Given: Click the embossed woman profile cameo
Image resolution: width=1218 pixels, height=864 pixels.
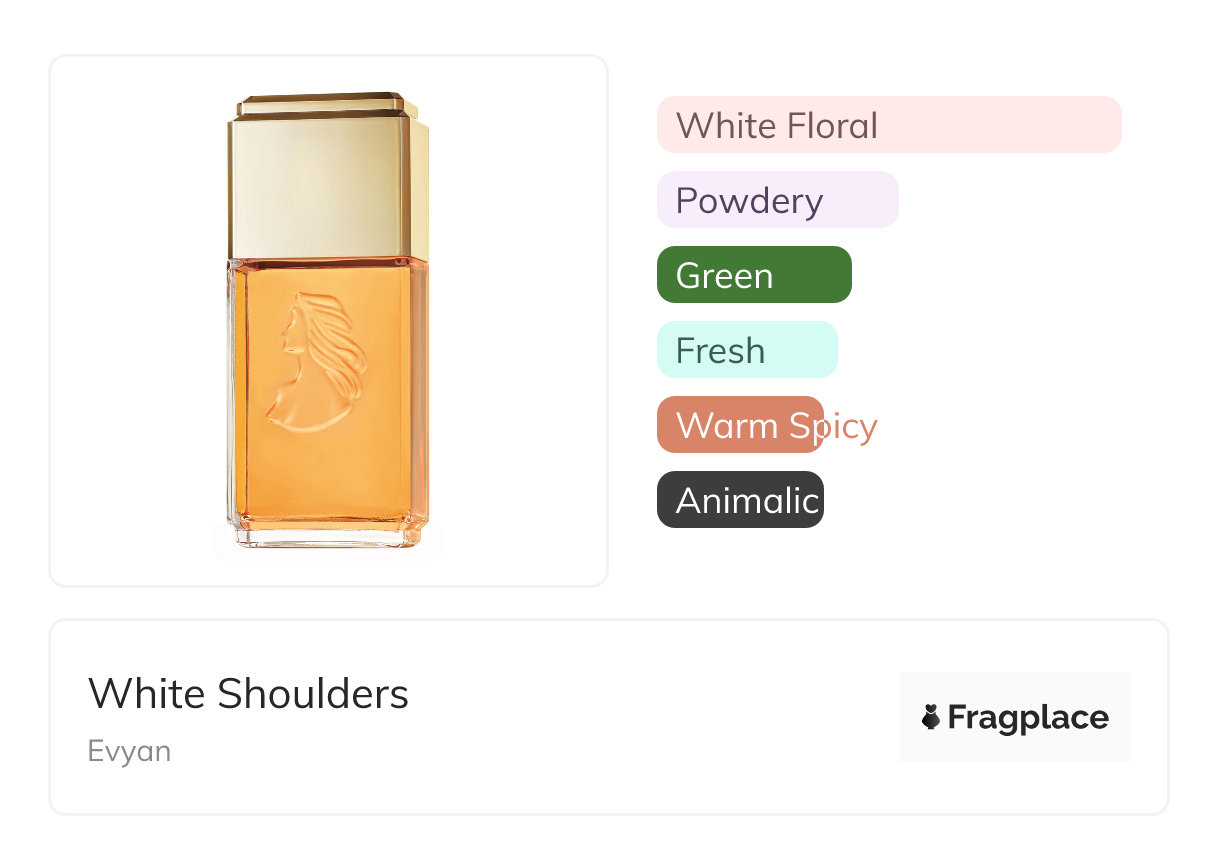Looking at the screenshot, I should coord(314,362).
